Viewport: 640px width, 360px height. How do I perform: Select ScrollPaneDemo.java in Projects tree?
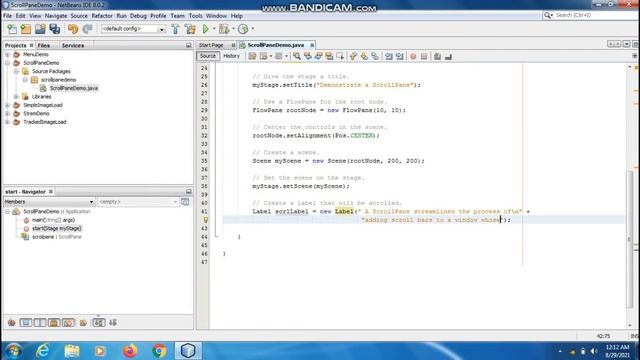coord(74,88)
